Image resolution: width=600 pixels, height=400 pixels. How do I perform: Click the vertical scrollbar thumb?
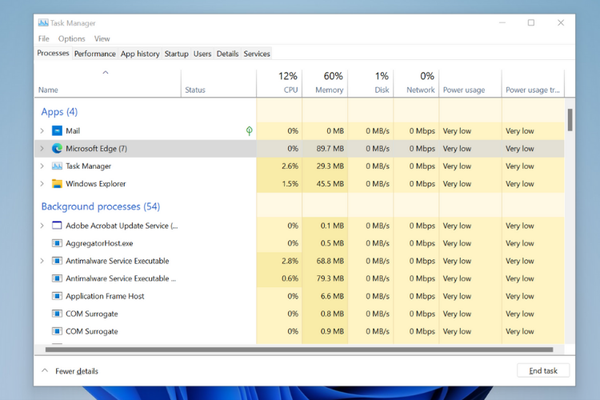[570, 120]
